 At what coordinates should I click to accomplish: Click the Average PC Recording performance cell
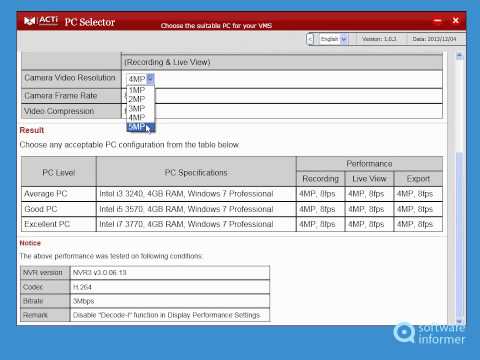[320, 194]
